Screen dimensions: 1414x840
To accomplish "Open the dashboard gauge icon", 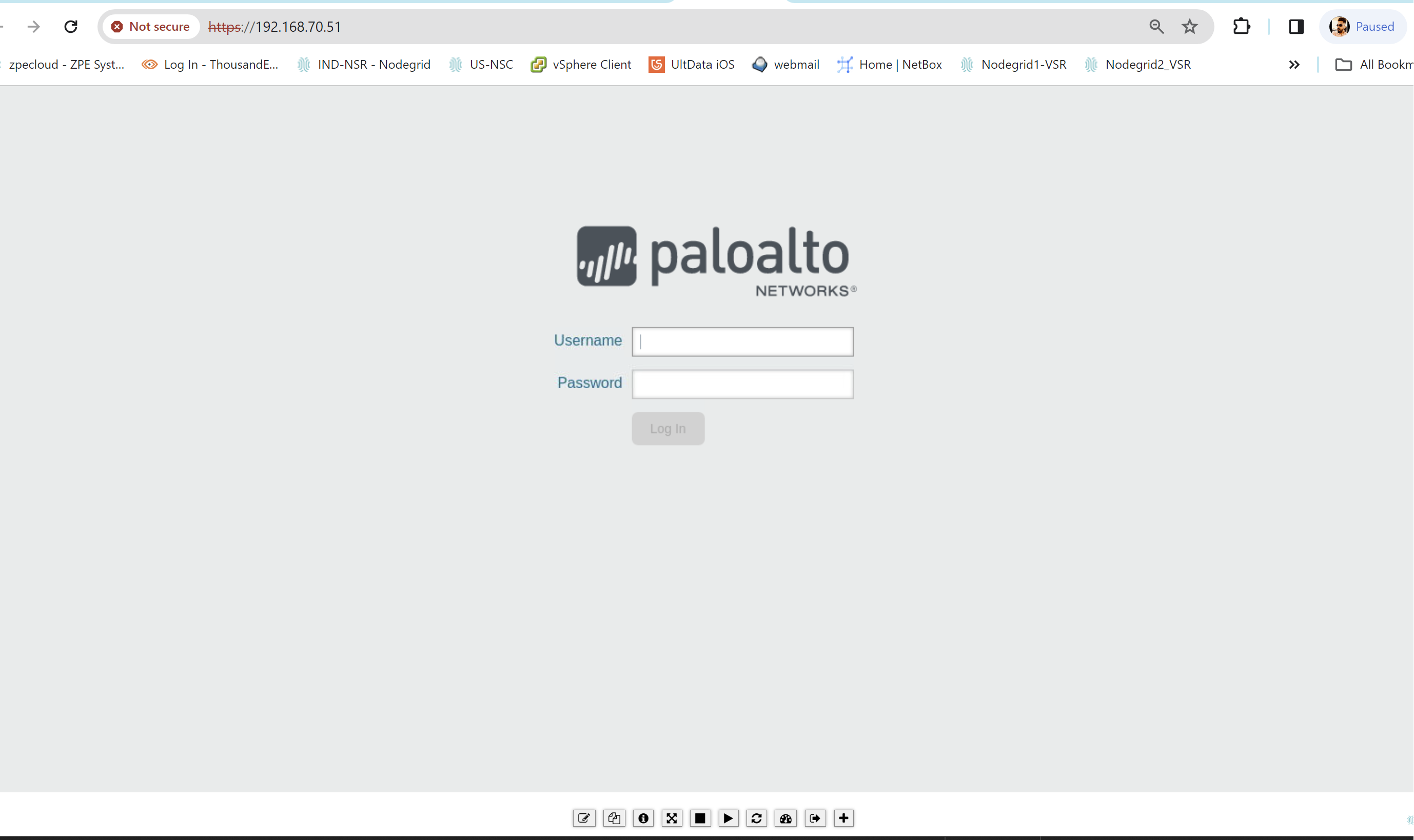I will pos(786,818).
